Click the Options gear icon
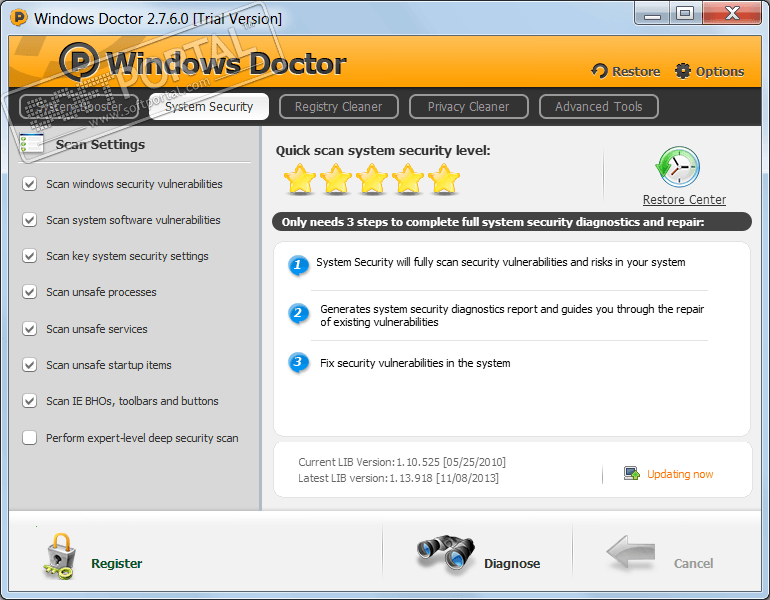The width and height of the screenshot is (770, 600). 683,71
